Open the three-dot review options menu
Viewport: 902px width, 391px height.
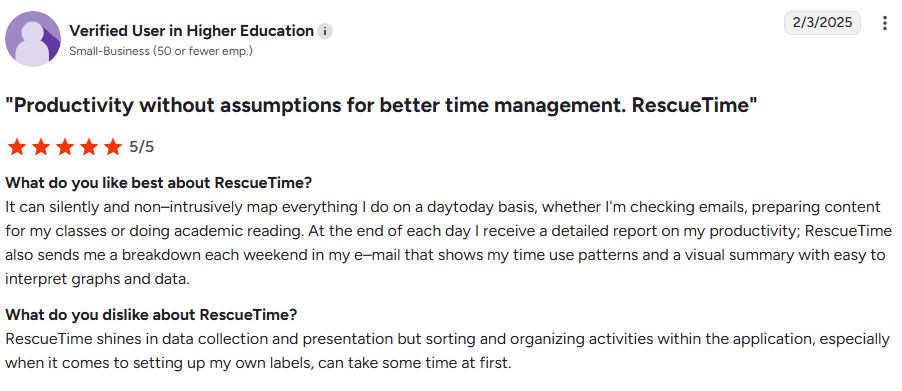tap(885, 24)
